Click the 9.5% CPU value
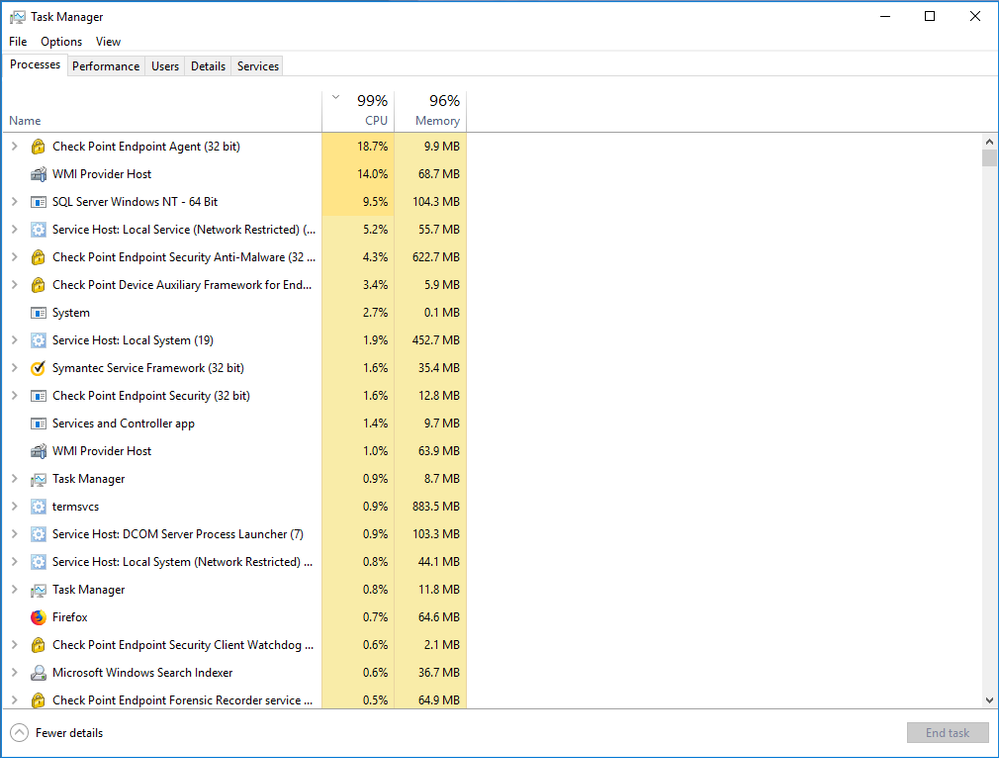 [x=375, y=202]
